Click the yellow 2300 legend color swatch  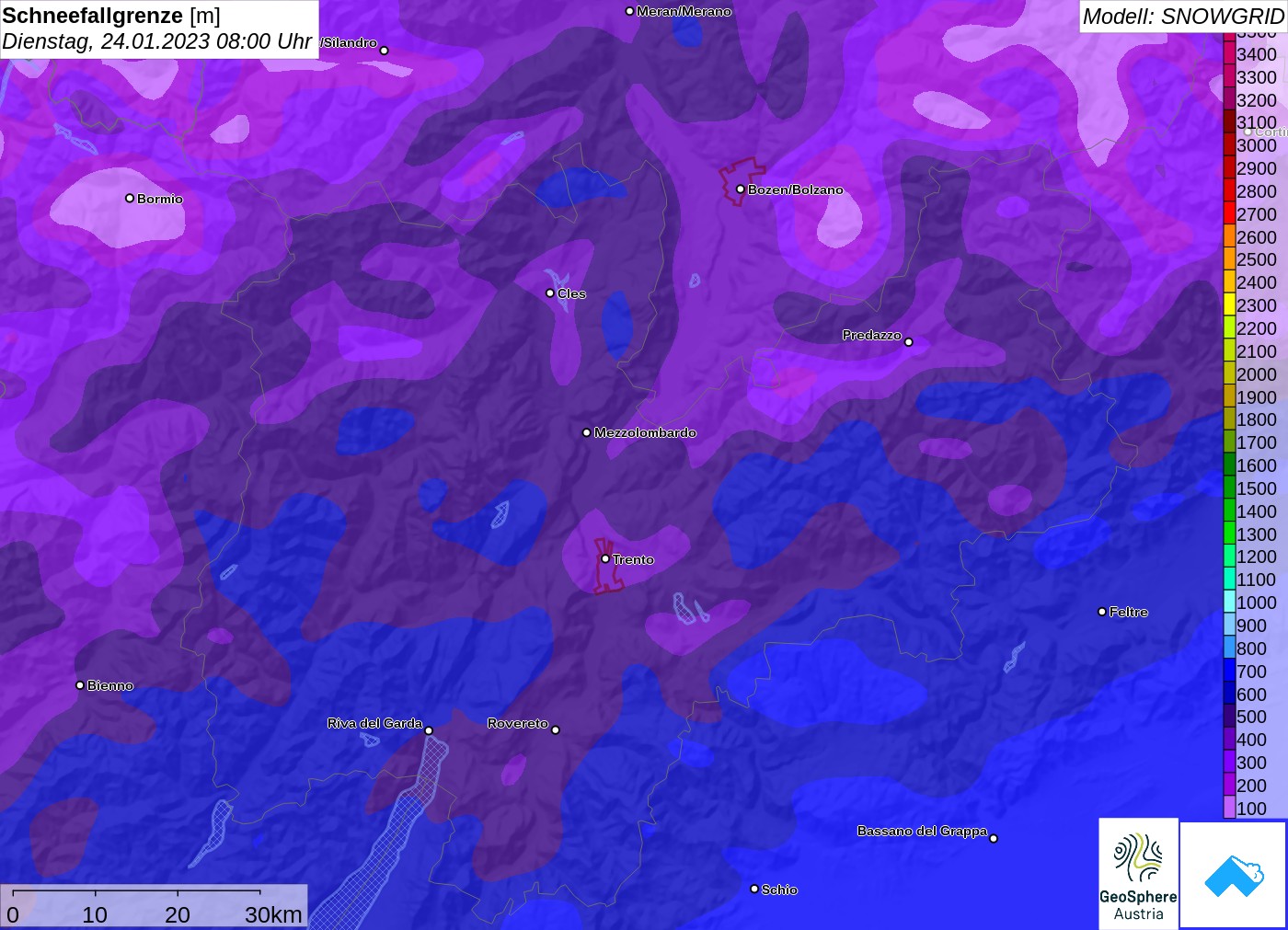[1229, 304]
